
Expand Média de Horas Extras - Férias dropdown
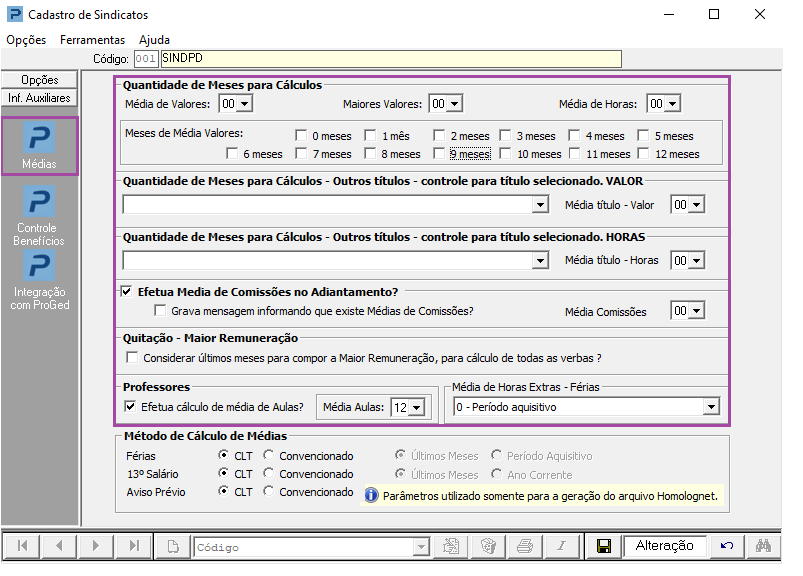[710, 407]
